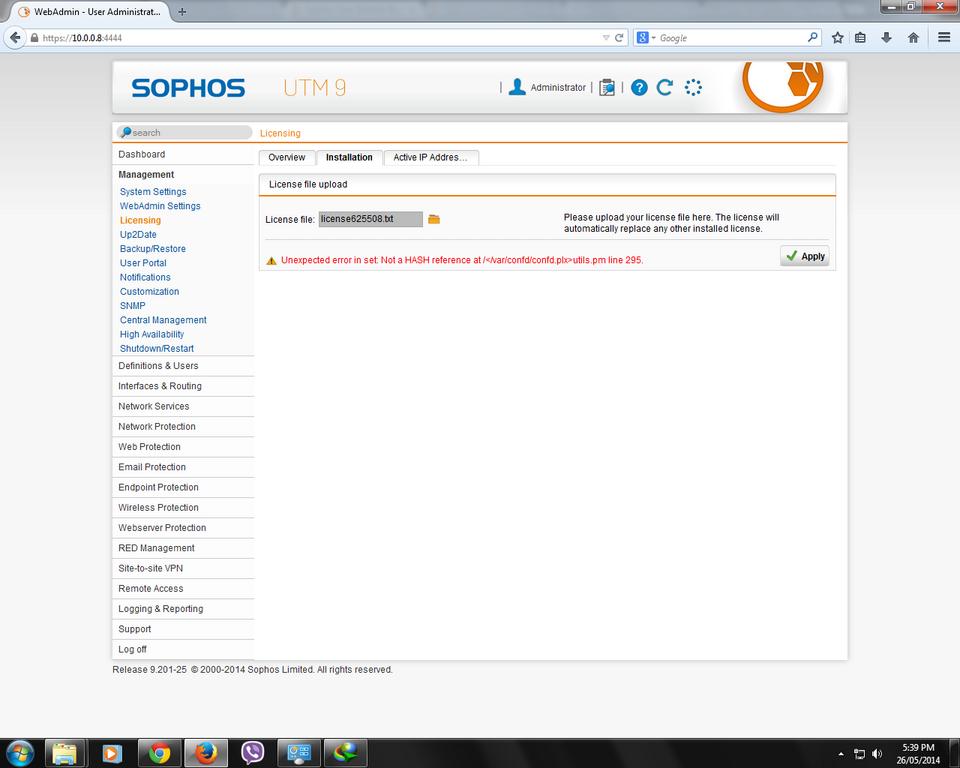This screenshot has width=960, height=768.
Task: Open User Portal settings
Action: click(x=143, y=263)
